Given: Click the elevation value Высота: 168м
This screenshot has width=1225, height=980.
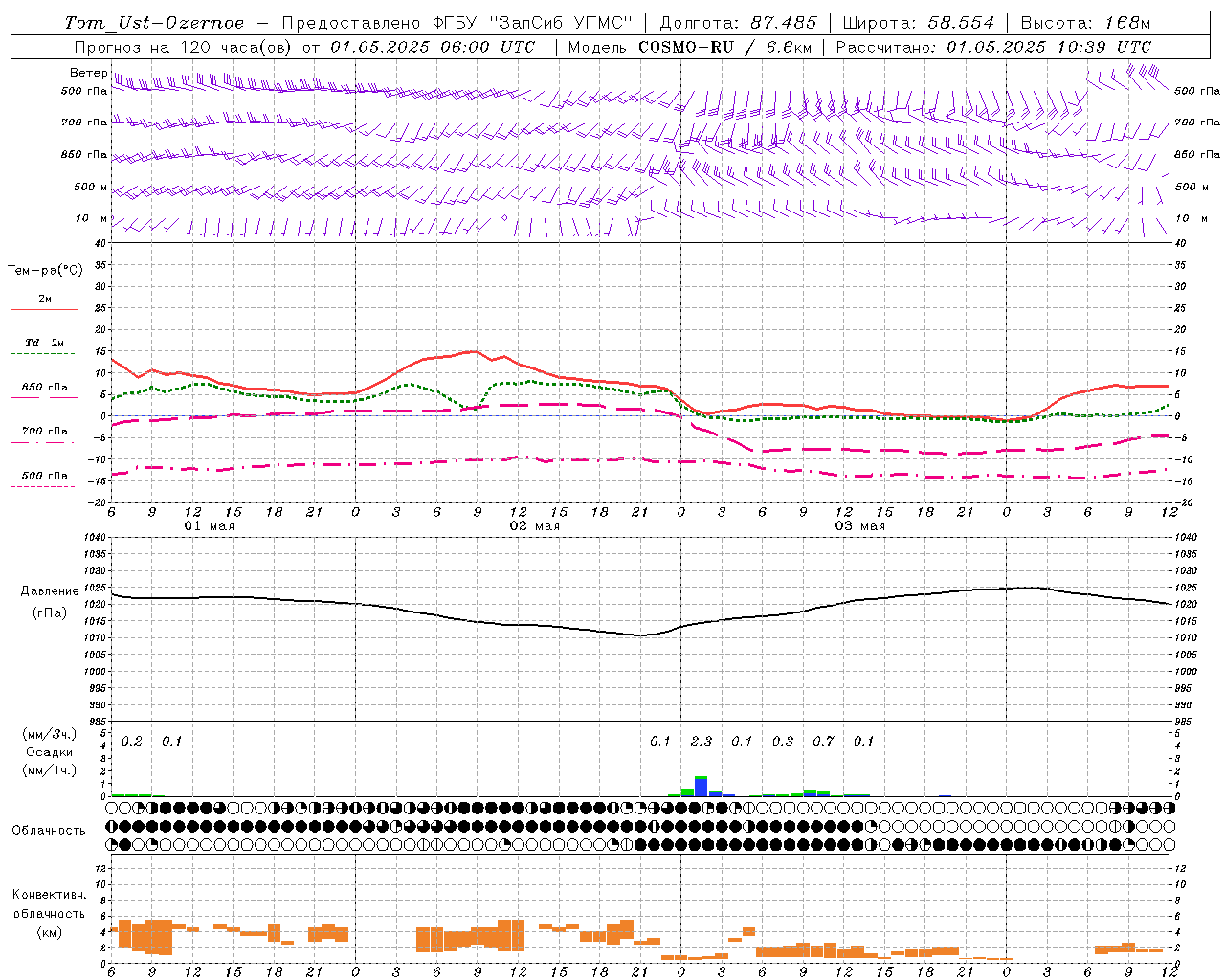Looking at the screenshot, I should (x=1085, y=23).
